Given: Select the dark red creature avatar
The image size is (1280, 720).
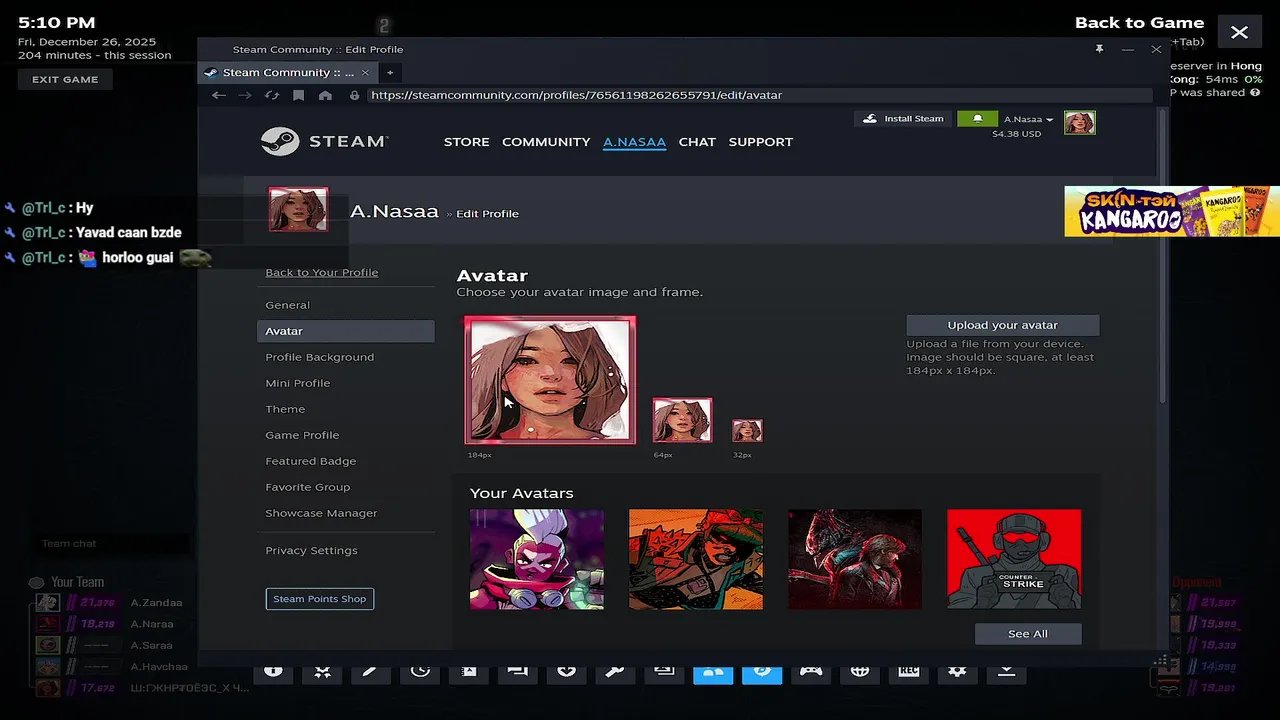Looking at the screenshot, I should [855, 559].
